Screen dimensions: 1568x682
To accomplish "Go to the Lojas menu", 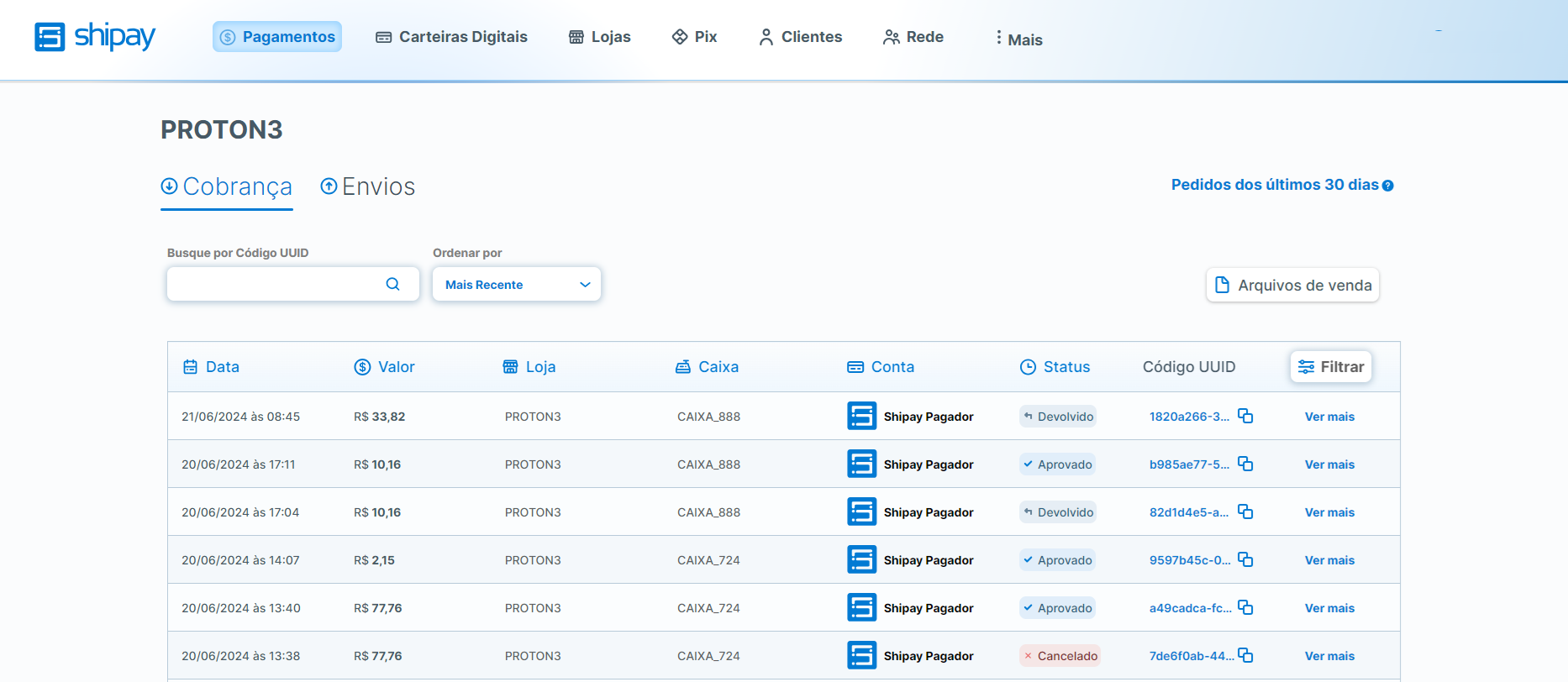I will pos(600,37).
